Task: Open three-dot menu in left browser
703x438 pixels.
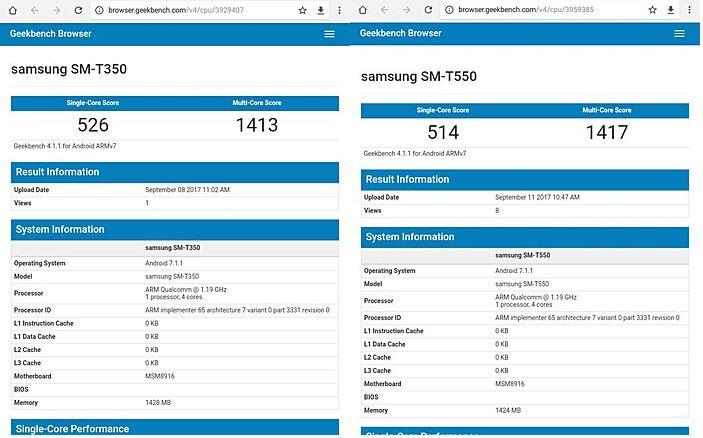Action: click(339, 10)
